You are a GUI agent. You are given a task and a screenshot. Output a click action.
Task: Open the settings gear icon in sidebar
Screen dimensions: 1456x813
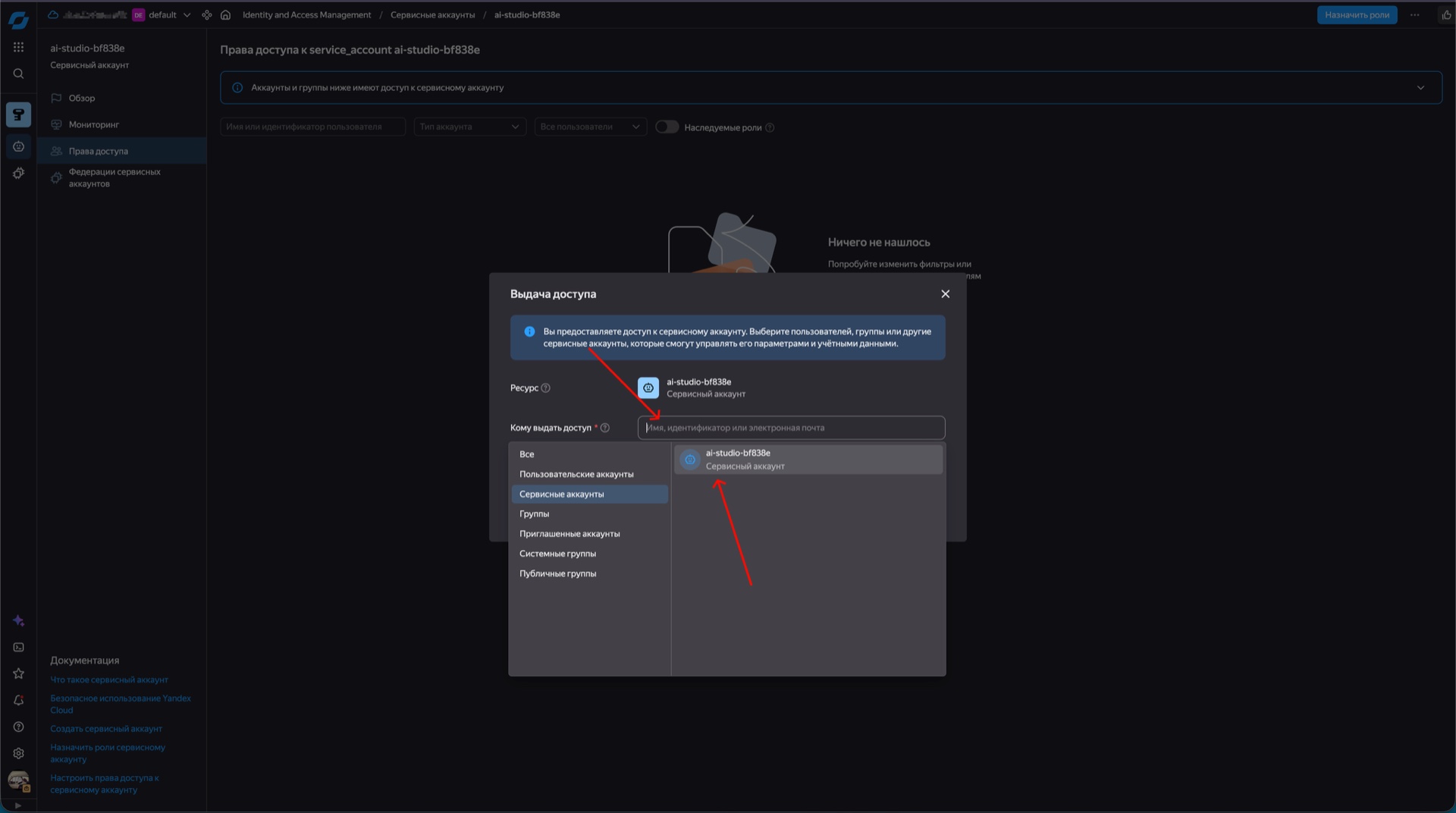tap(18, 753)
